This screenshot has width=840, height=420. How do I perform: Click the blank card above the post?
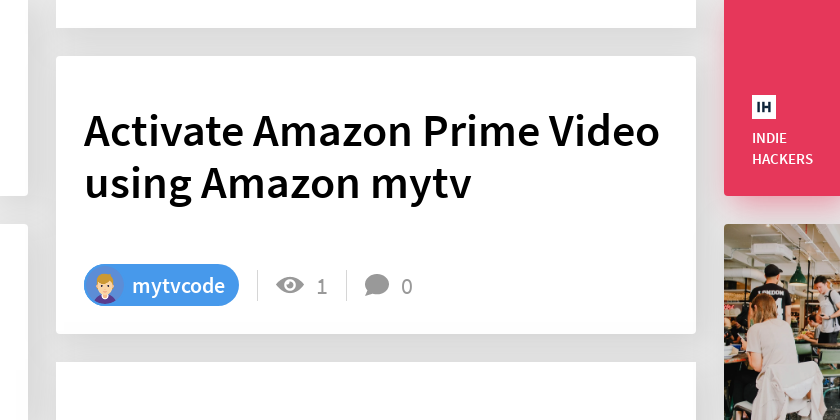coord(376,14)
